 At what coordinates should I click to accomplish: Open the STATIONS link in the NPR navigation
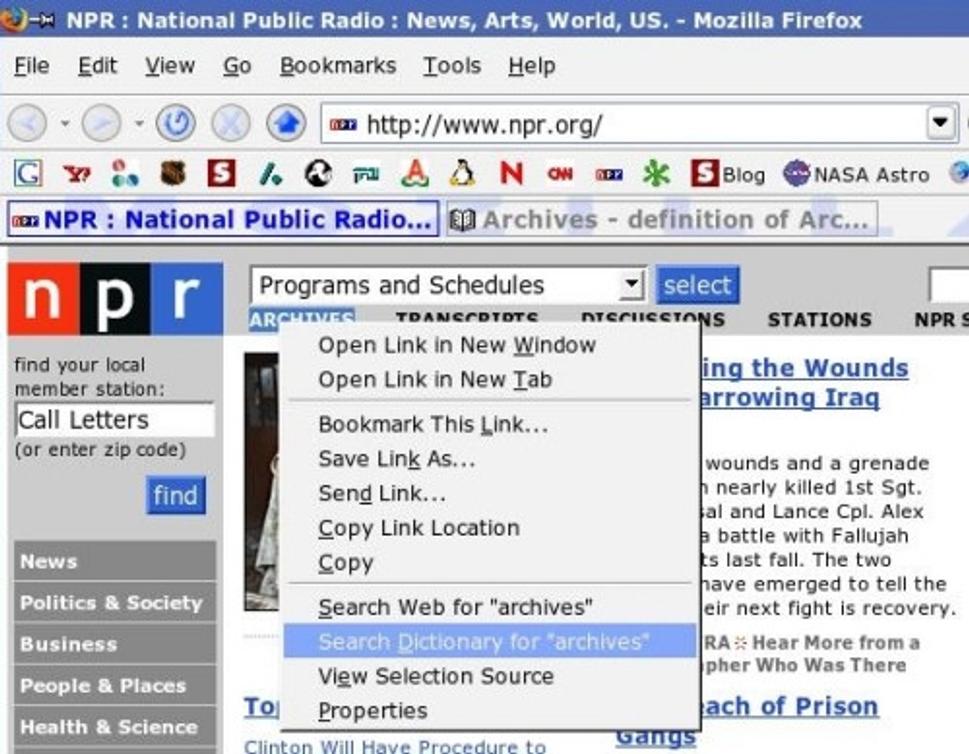819,320
